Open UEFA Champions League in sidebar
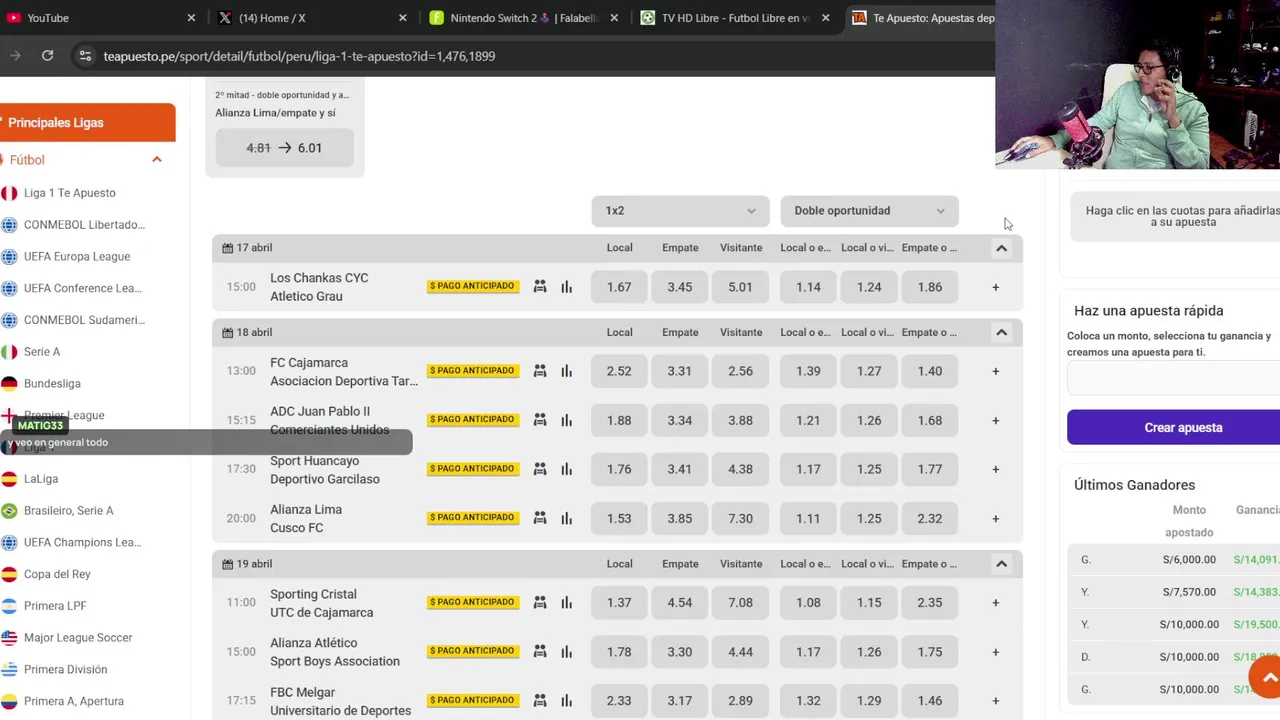This screenshot has height=720, width=1280. click(82, 542)
